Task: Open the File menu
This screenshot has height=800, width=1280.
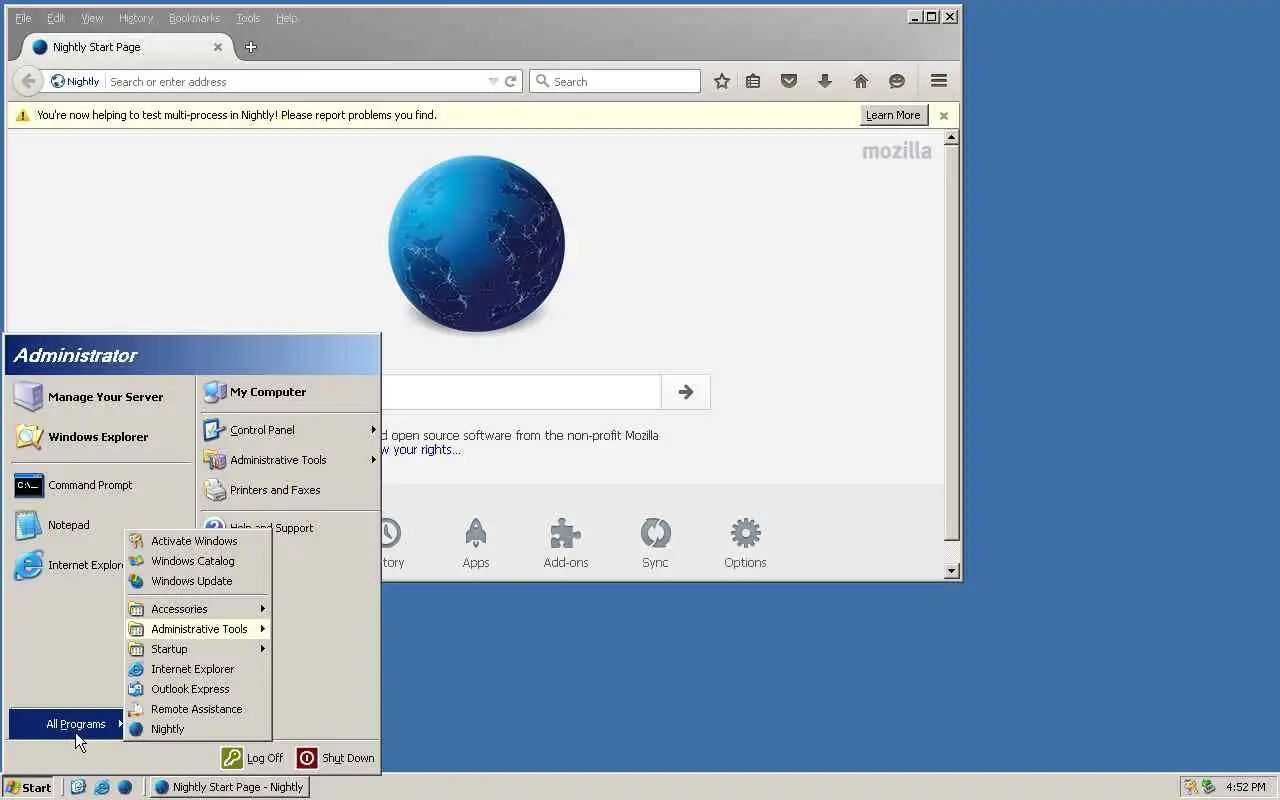Action: 23,18
